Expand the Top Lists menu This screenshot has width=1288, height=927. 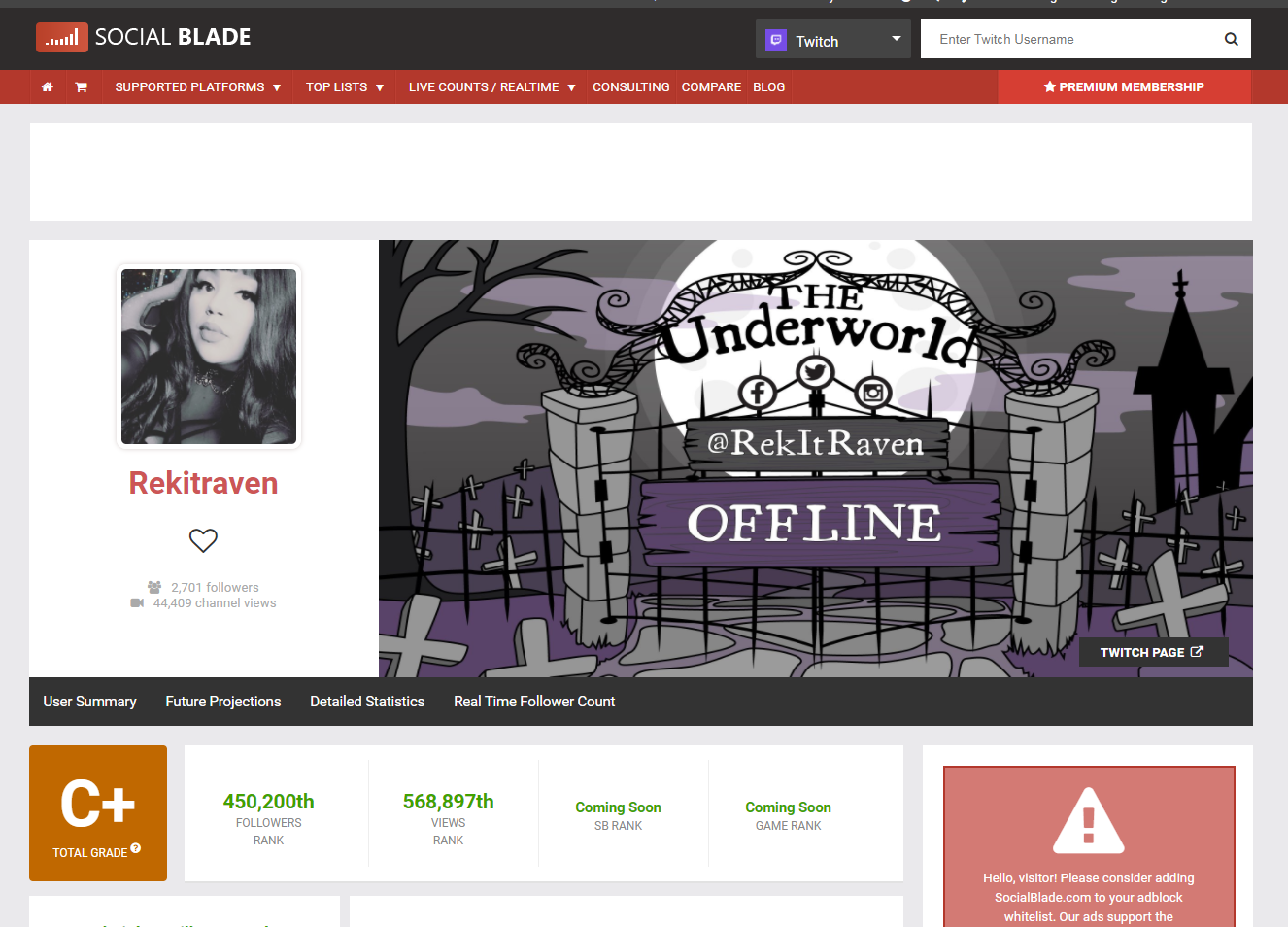tap(345, 87)
